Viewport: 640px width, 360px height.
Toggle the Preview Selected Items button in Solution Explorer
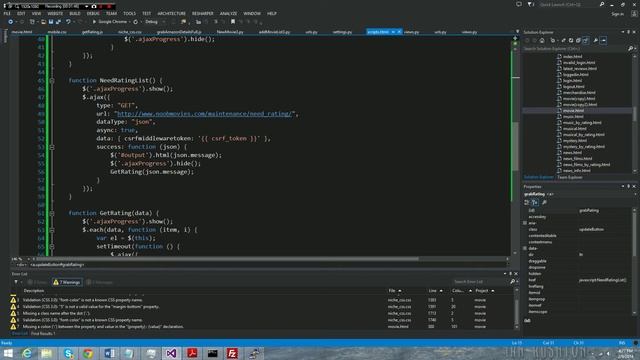(604, 40)
